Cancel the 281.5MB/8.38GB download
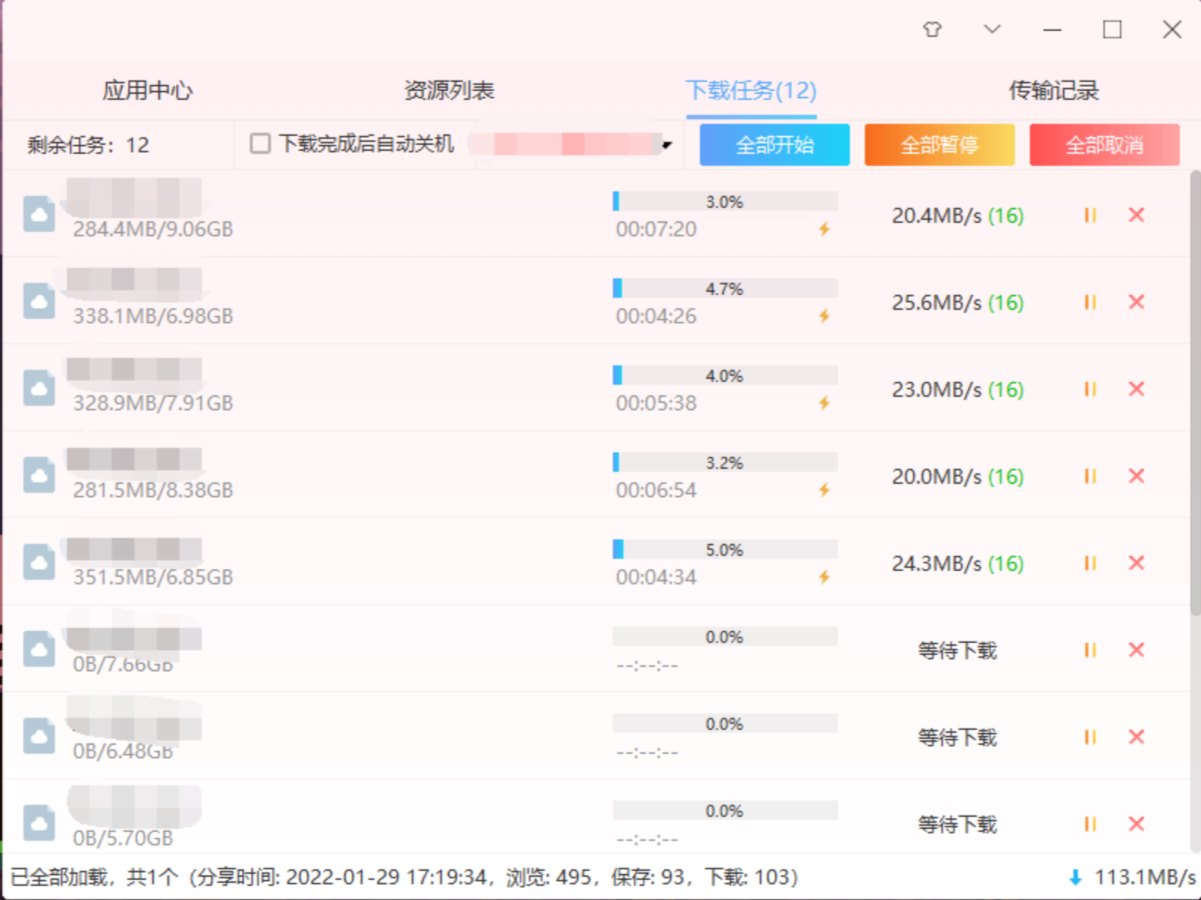 (x=1136, y=476)
